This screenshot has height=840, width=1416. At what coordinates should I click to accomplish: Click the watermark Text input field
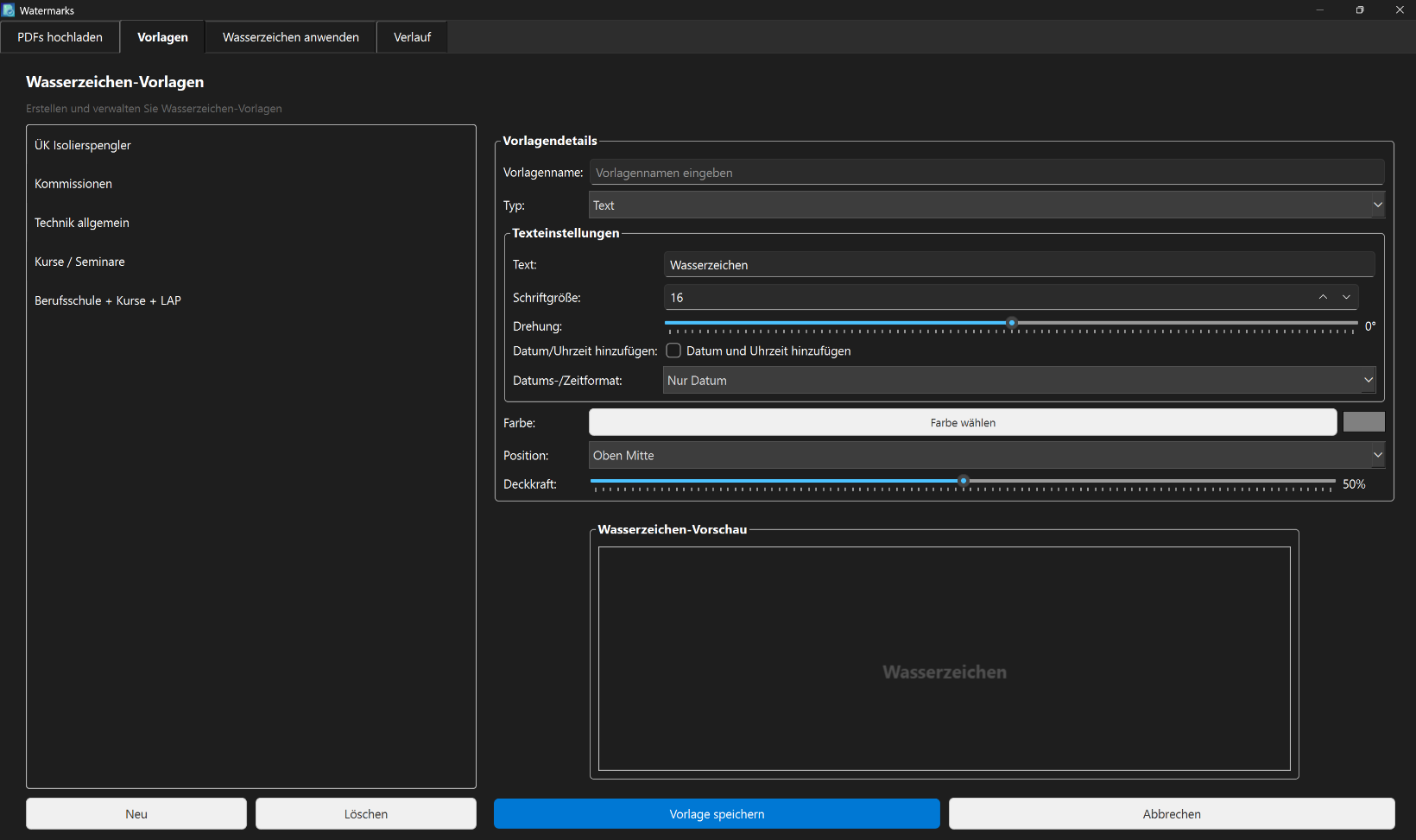pyautogui.click(x=1020, y=265)
